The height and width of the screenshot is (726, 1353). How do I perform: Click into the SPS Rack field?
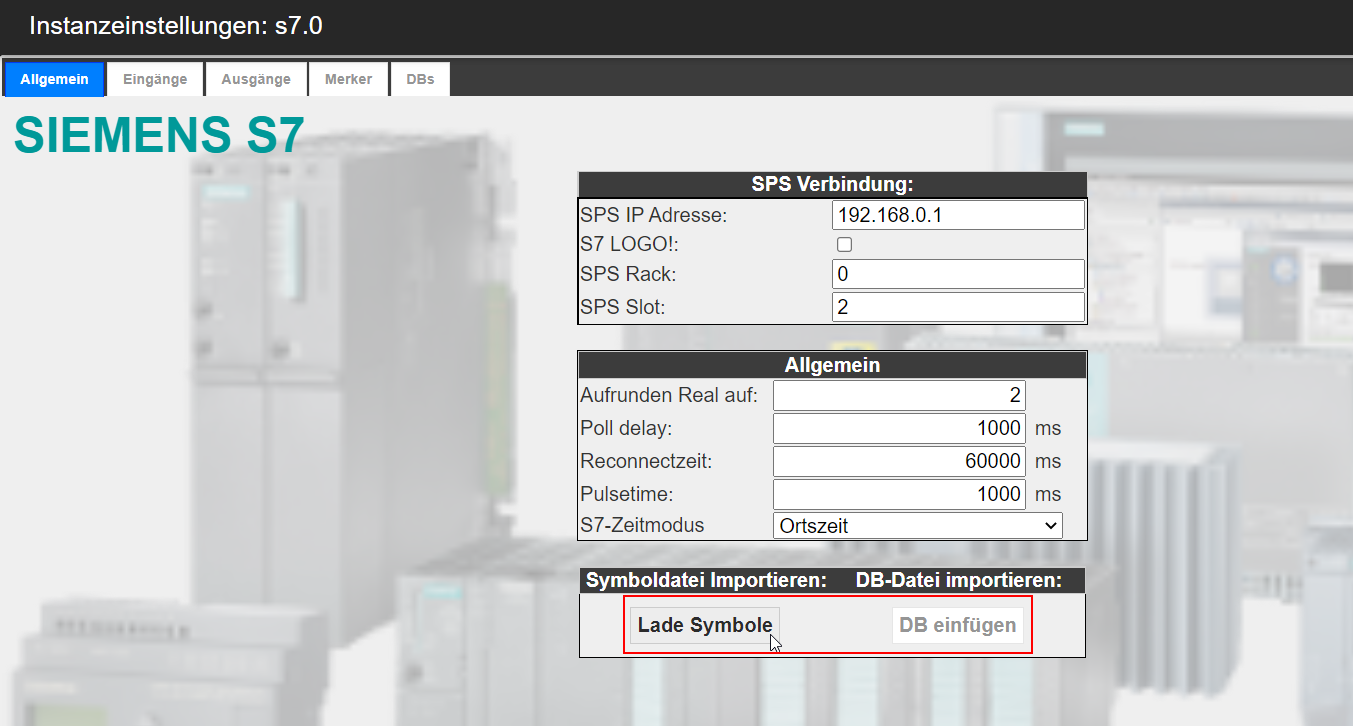point(957,274)
